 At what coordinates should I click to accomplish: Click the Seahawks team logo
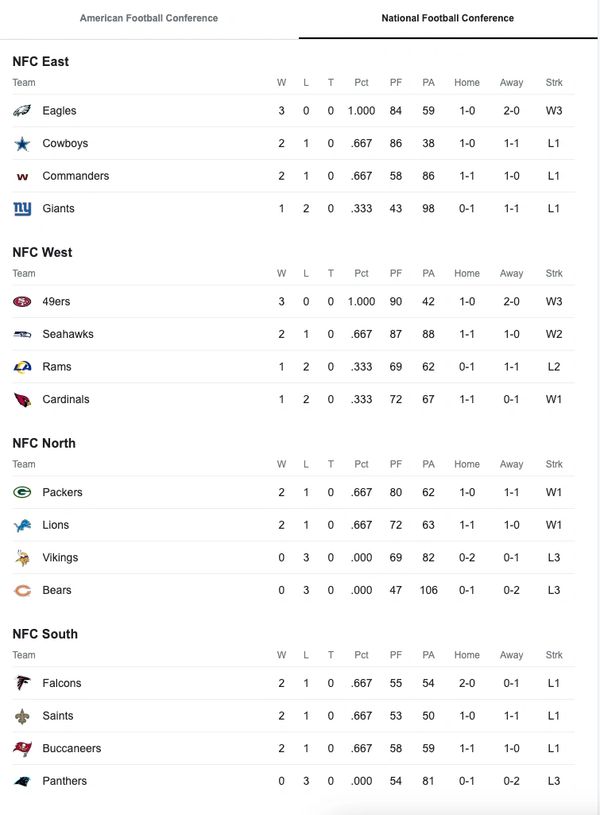[x=22, y=334]
